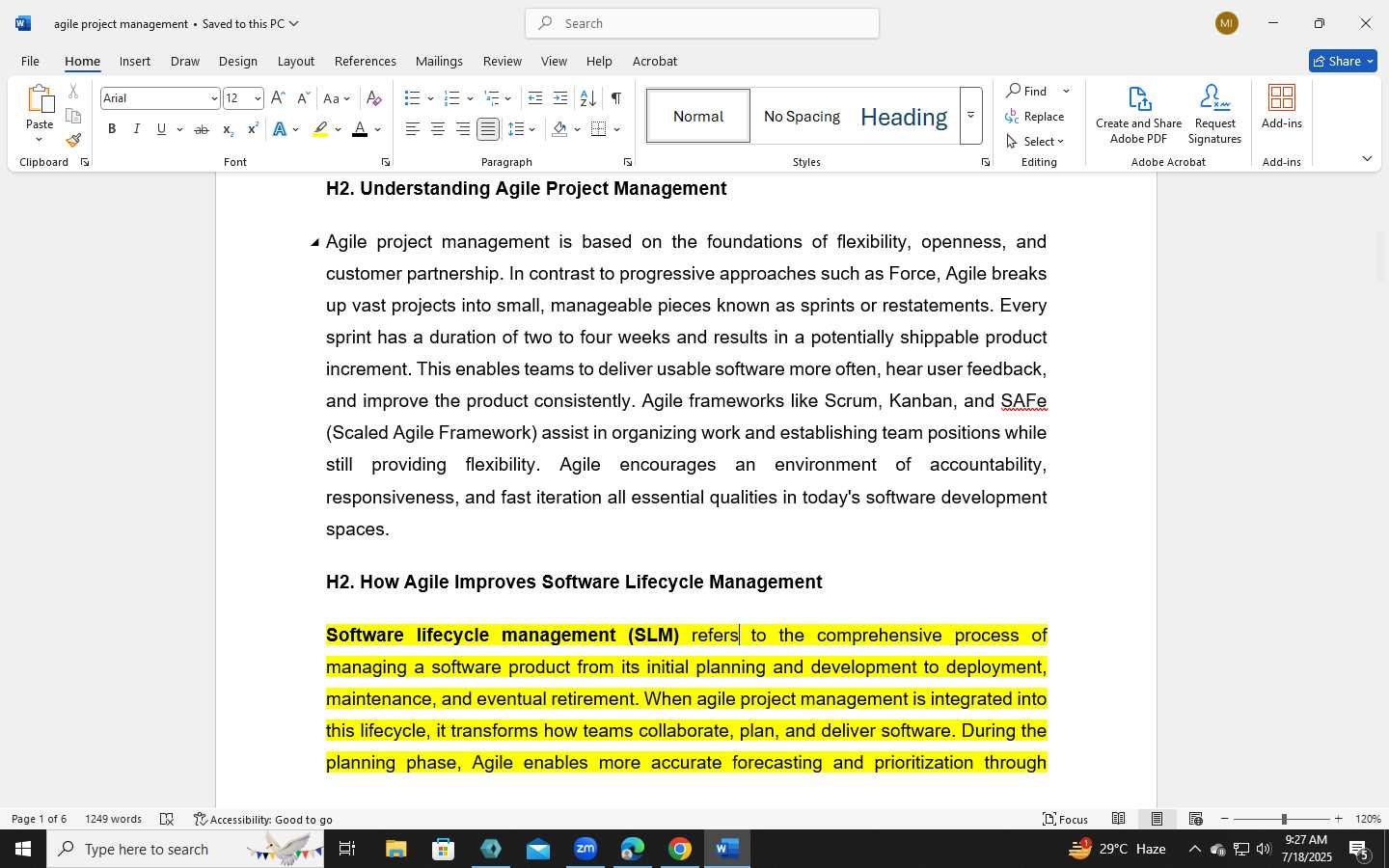
Task: Open the Add-ins button
Action: (1282, 108)
